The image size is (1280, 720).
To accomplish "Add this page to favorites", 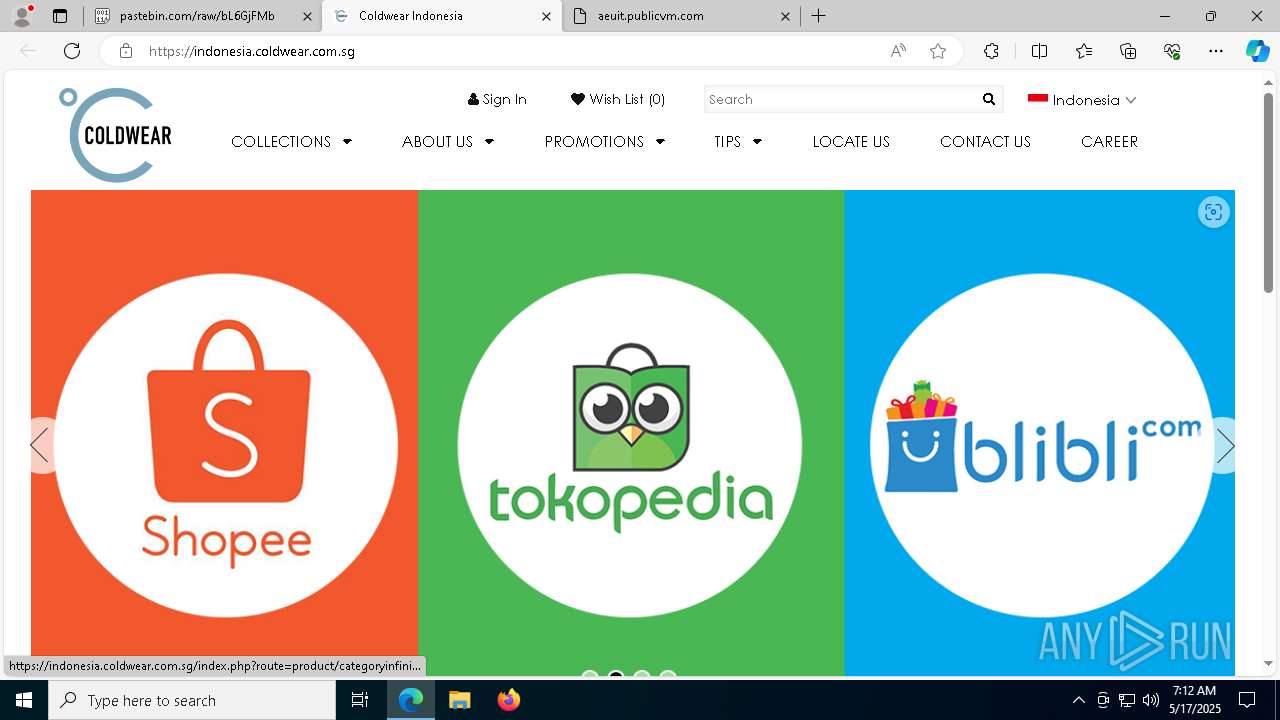I will (938, 51).
